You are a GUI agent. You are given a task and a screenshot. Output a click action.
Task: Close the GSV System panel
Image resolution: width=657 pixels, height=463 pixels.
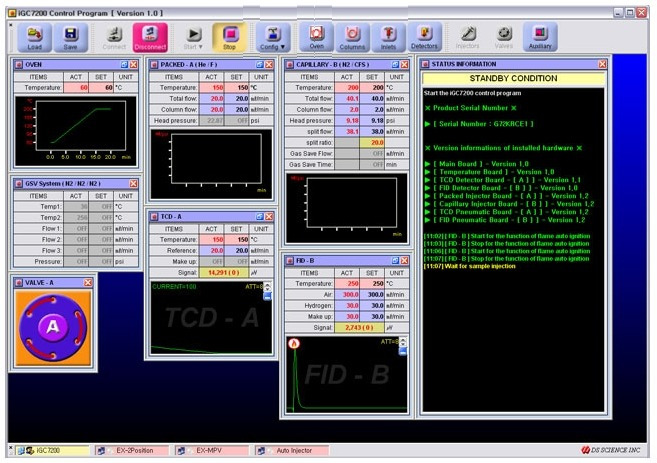click(133, 184)
